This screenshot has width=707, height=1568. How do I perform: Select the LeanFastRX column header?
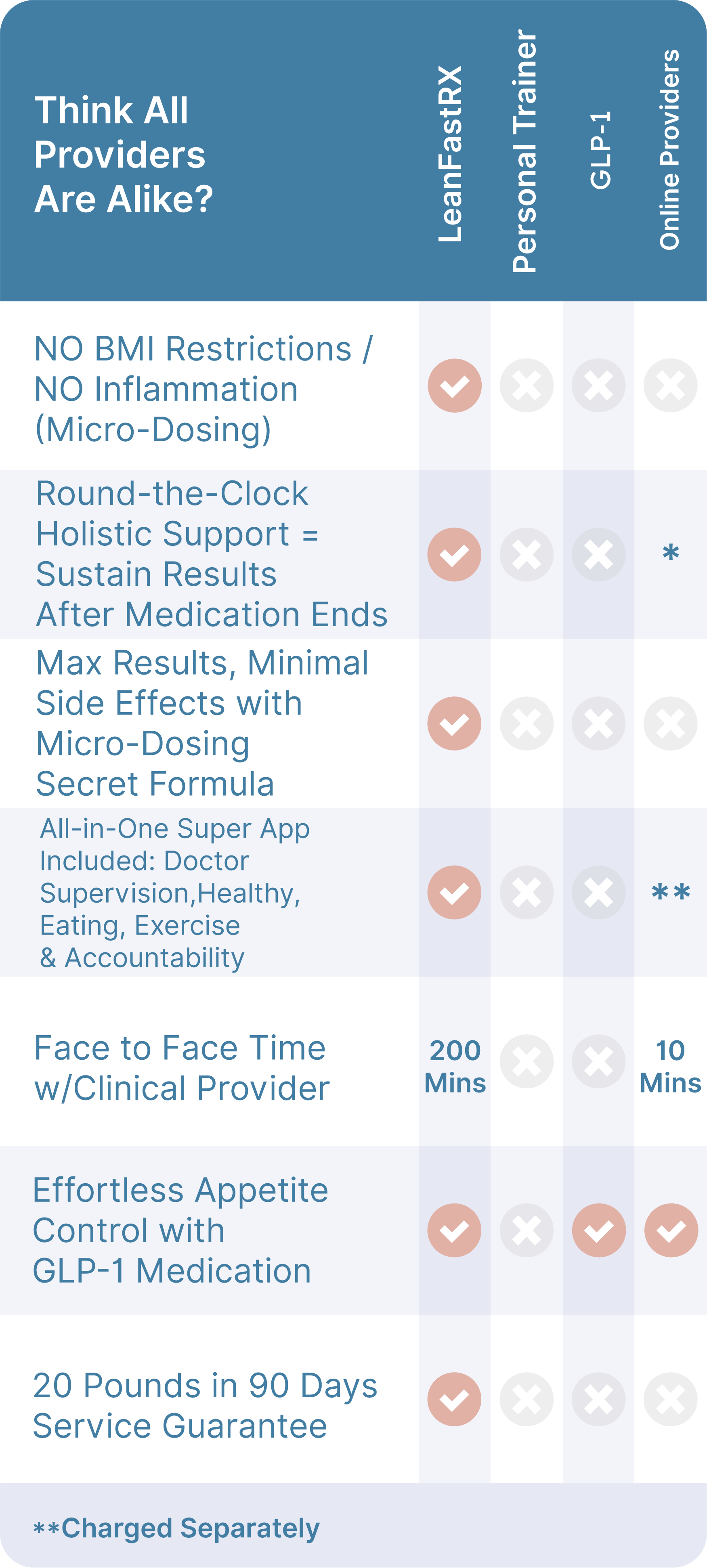tap(451, 154)
